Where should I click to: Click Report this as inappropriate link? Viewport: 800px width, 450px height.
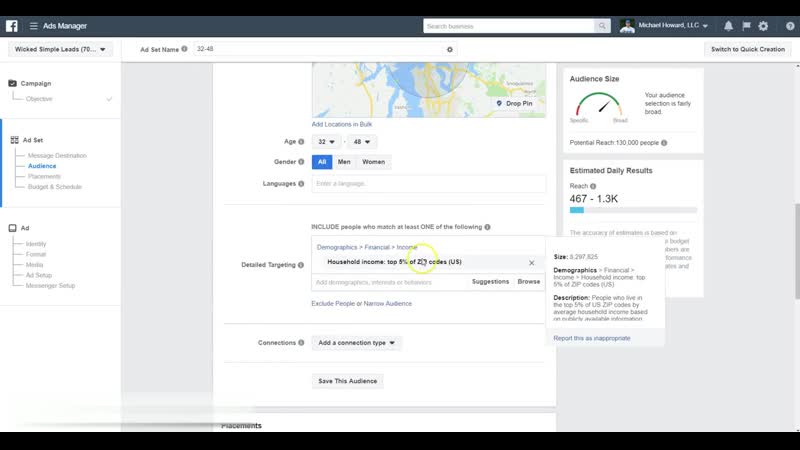(592, 338)
